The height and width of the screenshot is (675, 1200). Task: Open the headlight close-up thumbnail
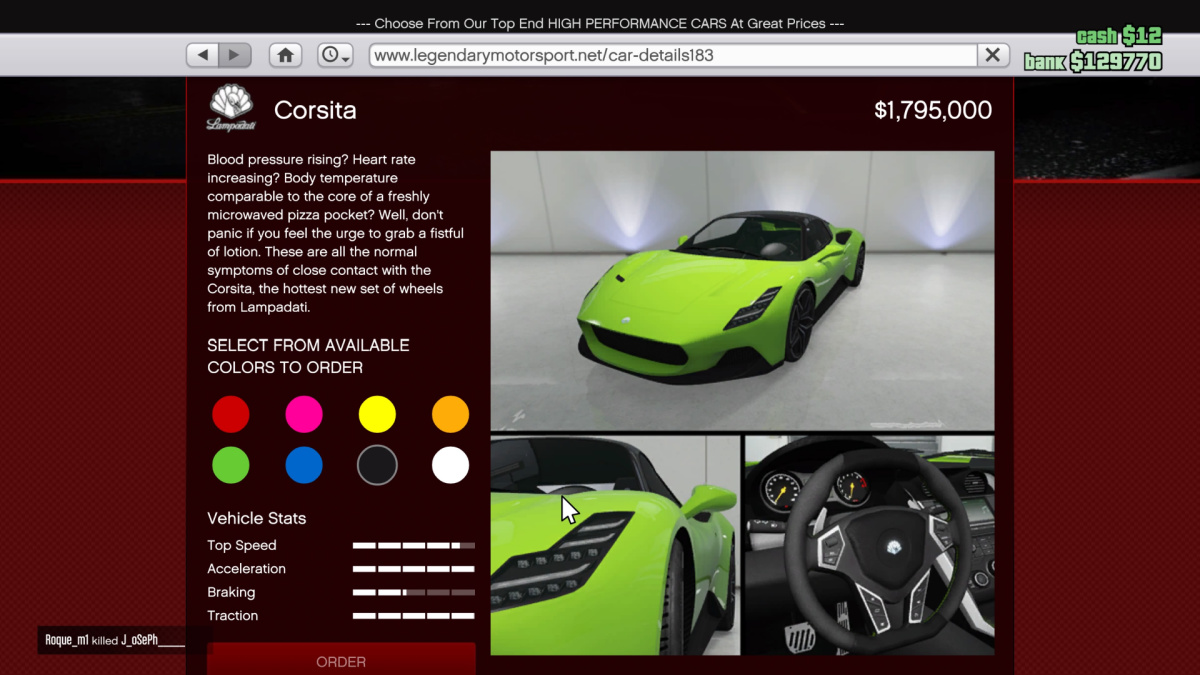click(615, 545)
